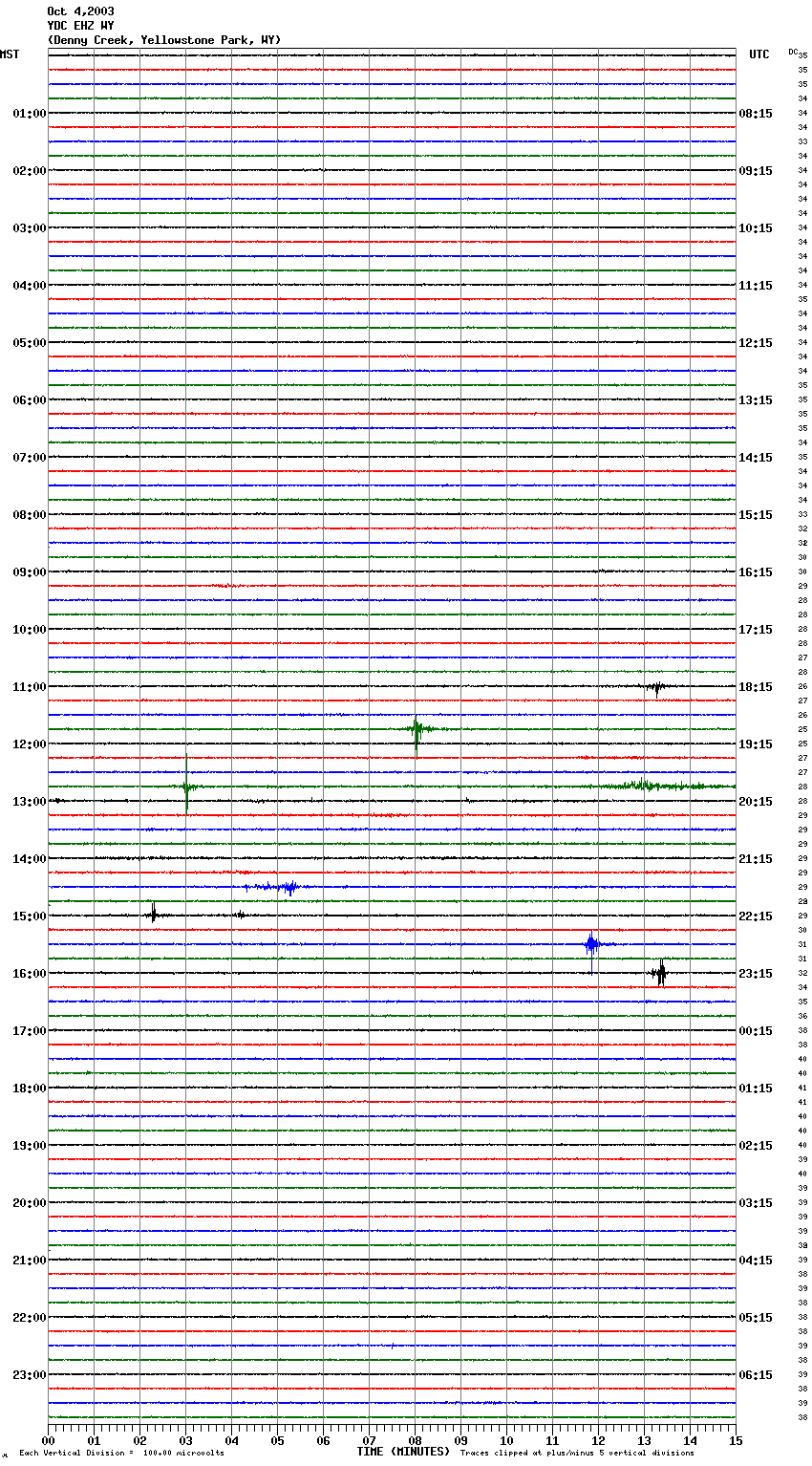Click minute '03' on the bottom axis

[185, 1440]
